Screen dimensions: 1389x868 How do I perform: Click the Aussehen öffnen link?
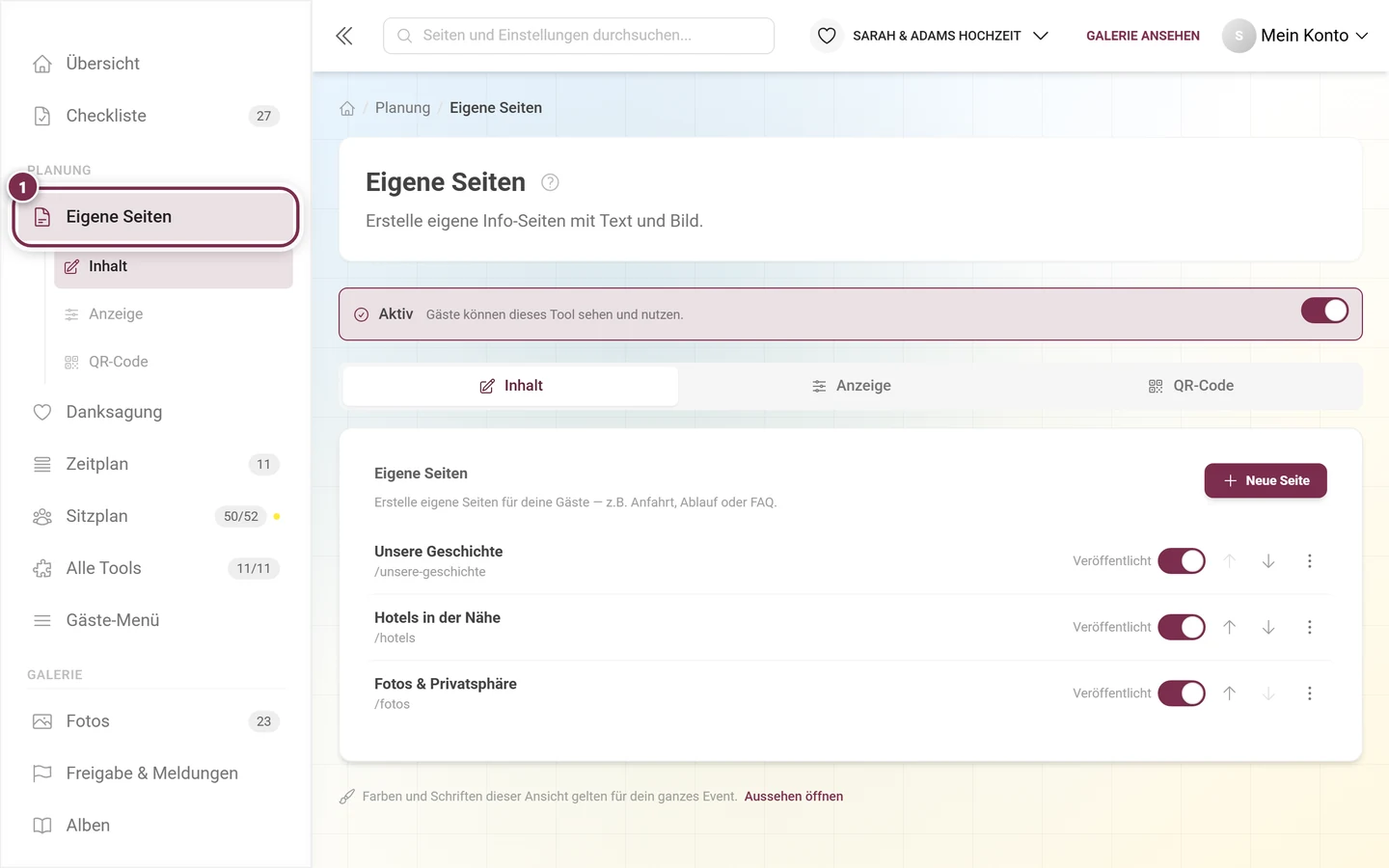(x=794, y=797)
